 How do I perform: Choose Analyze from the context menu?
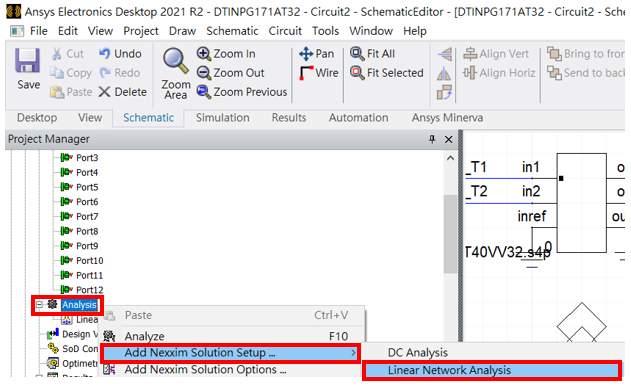tap(232, 336)
